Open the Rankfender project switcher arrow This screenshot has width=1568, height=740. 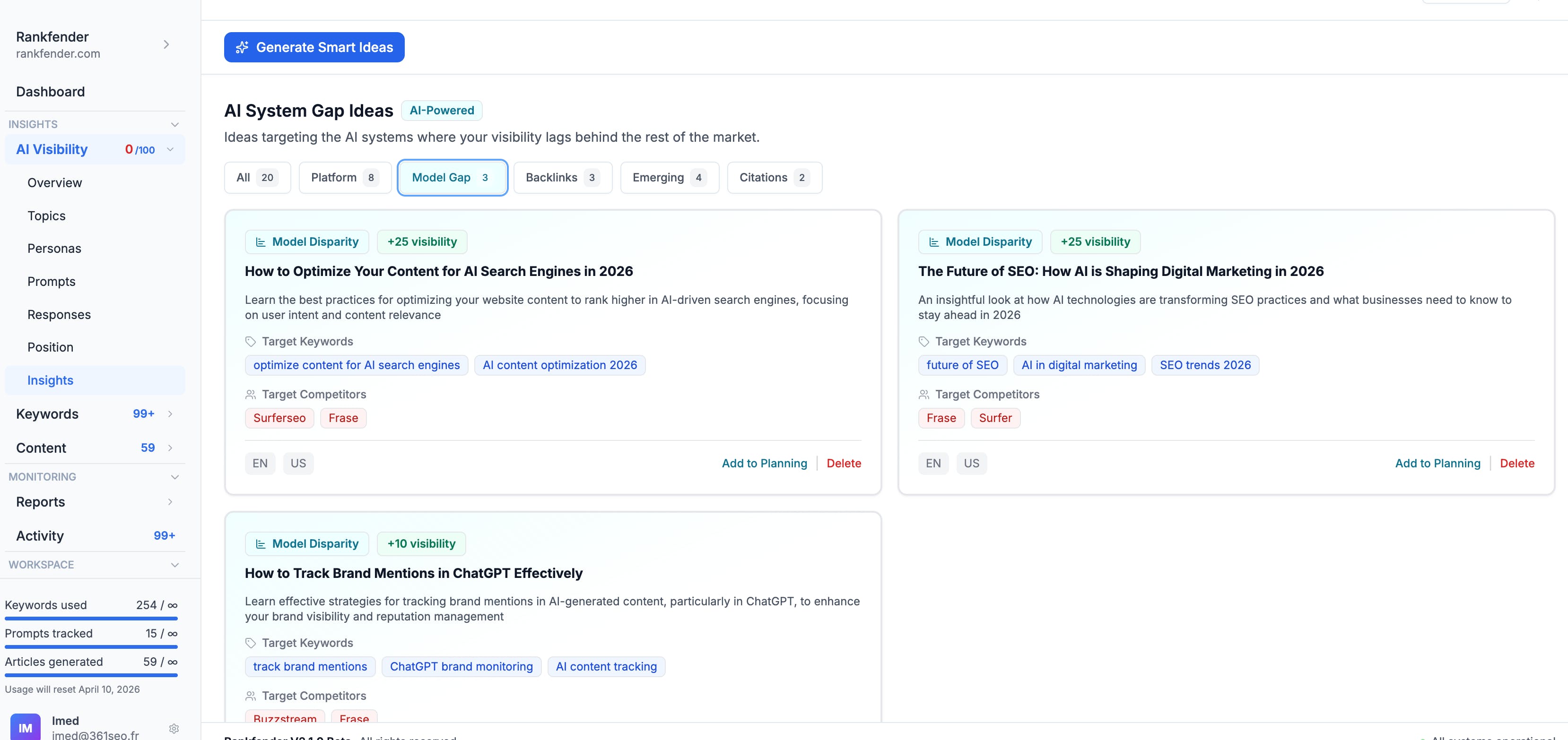(166, 44)
